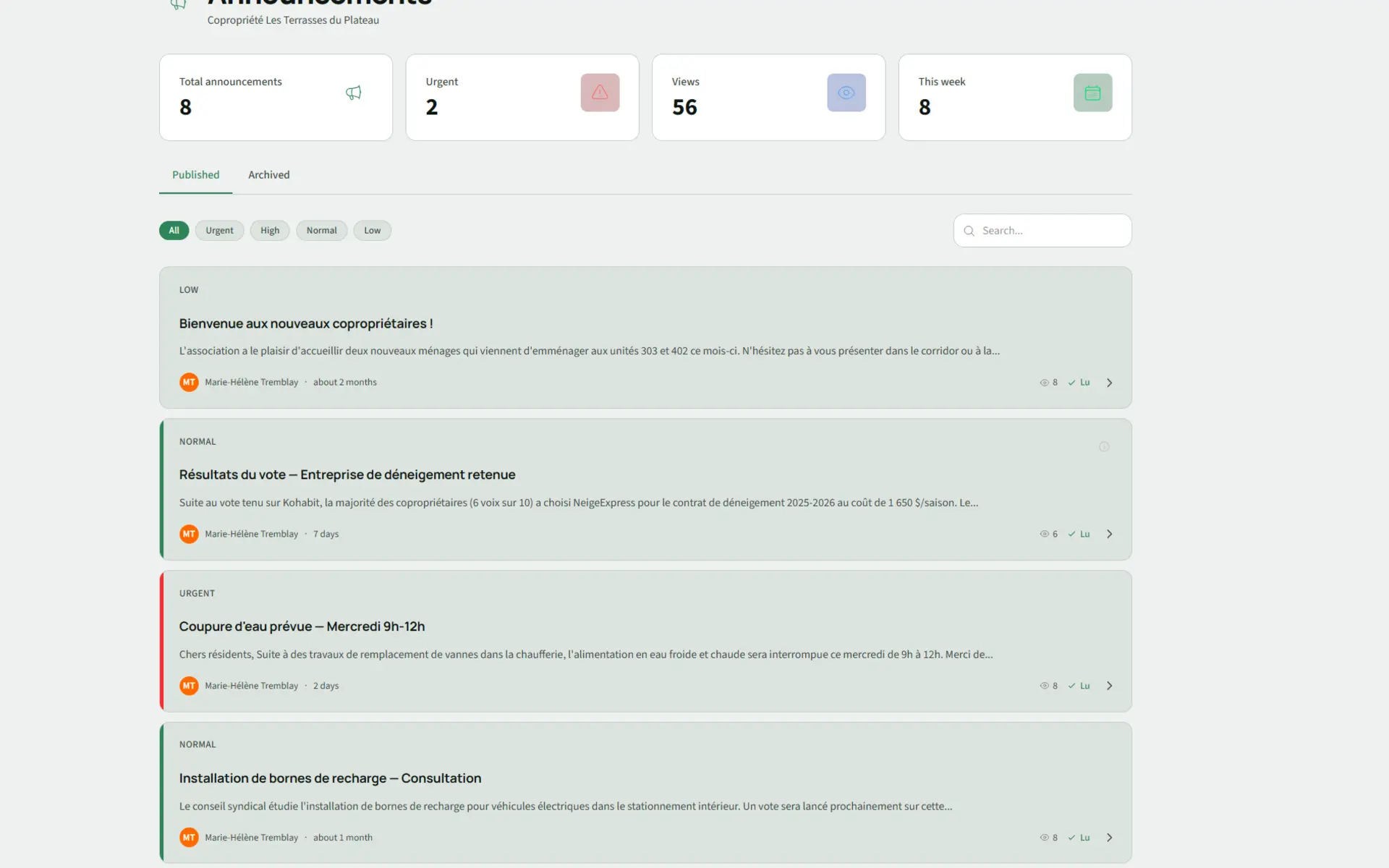Click the views count icon on Coupure d'eau card
This screenshot has width=1389, height=868.
pos(1044,686)
